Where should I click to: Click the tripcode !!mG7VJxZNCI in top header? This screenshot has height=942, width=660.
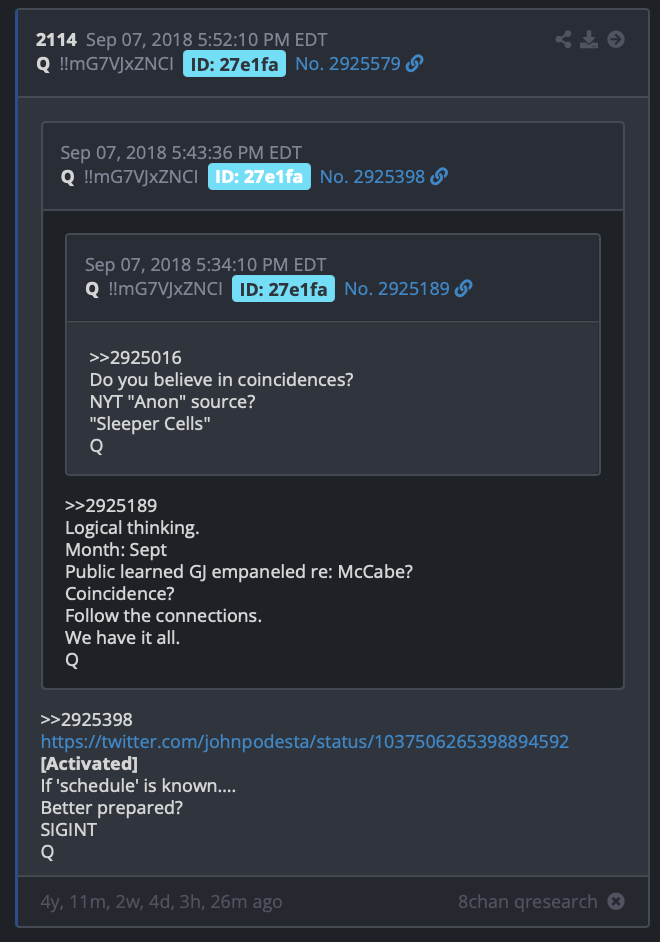click(117, 64)
